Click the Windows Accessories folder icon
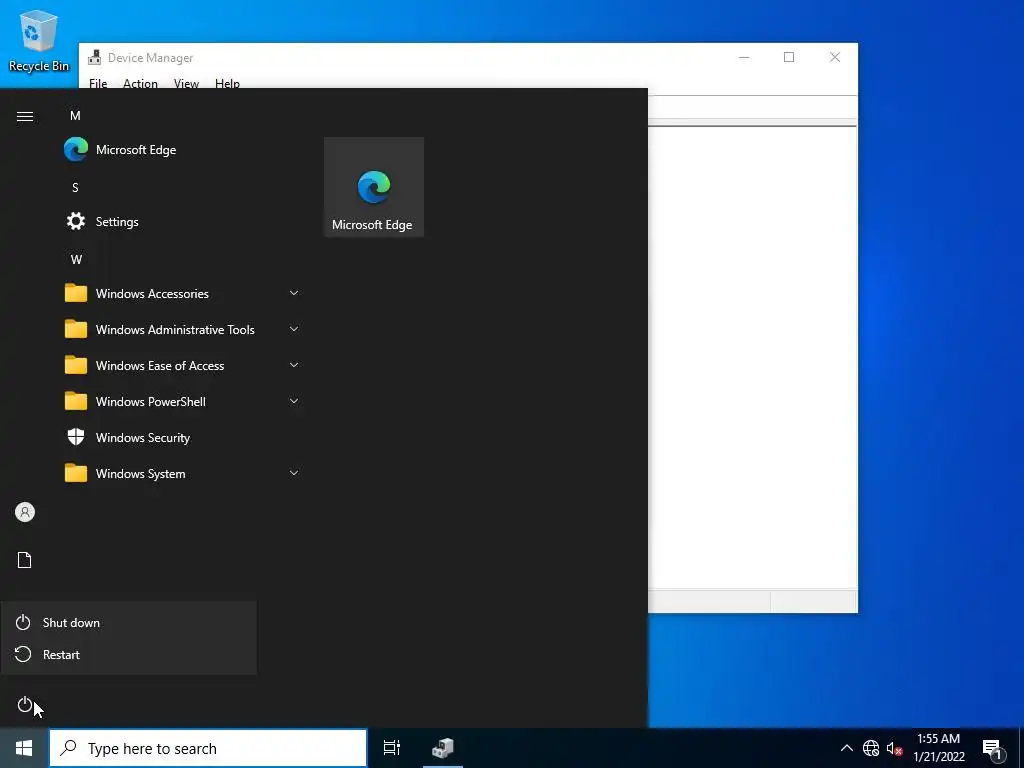Image resolution: width=1024 pixels, height=768 pixels. (x=76, y=293)
